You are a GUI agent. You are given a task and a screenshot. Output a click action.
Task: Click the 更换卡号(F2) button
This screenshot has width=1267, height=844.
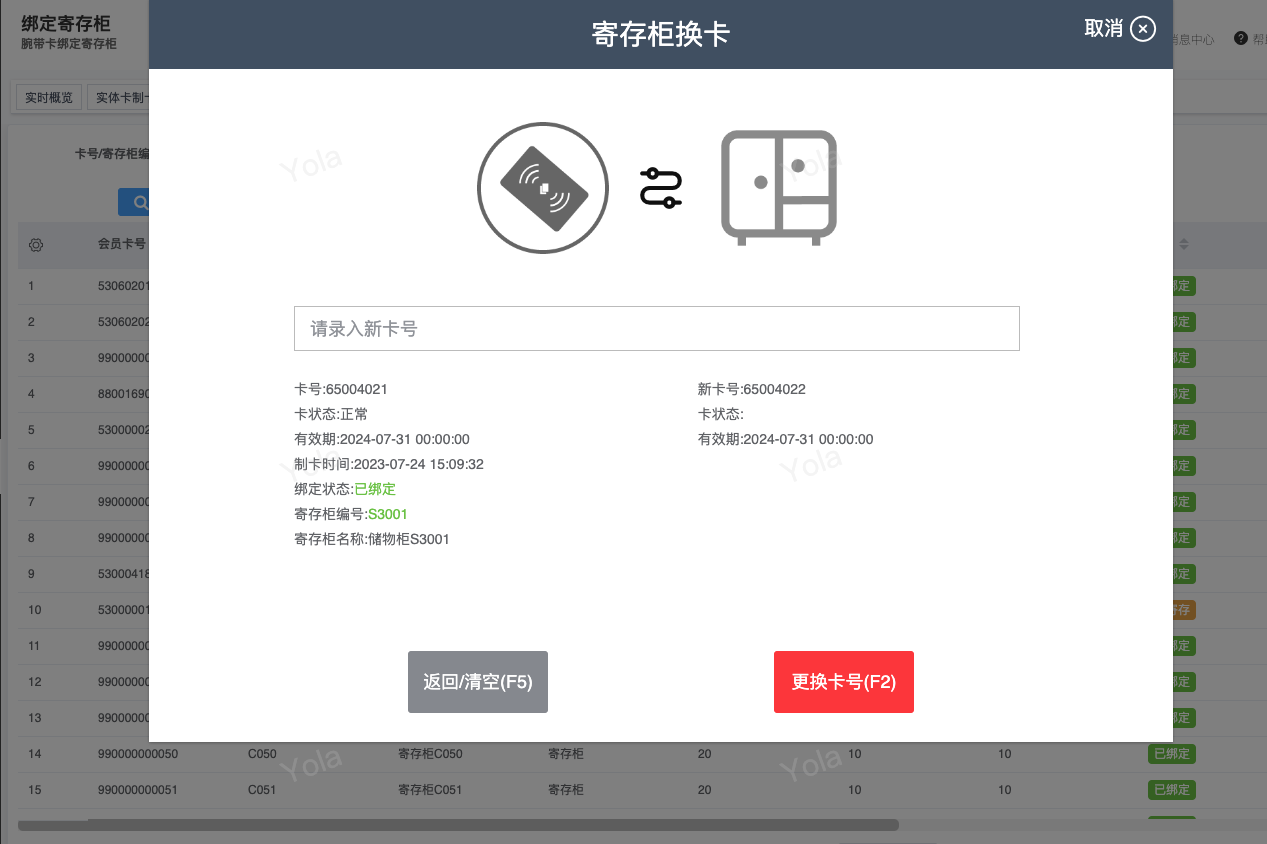click(x=844, y=682)
